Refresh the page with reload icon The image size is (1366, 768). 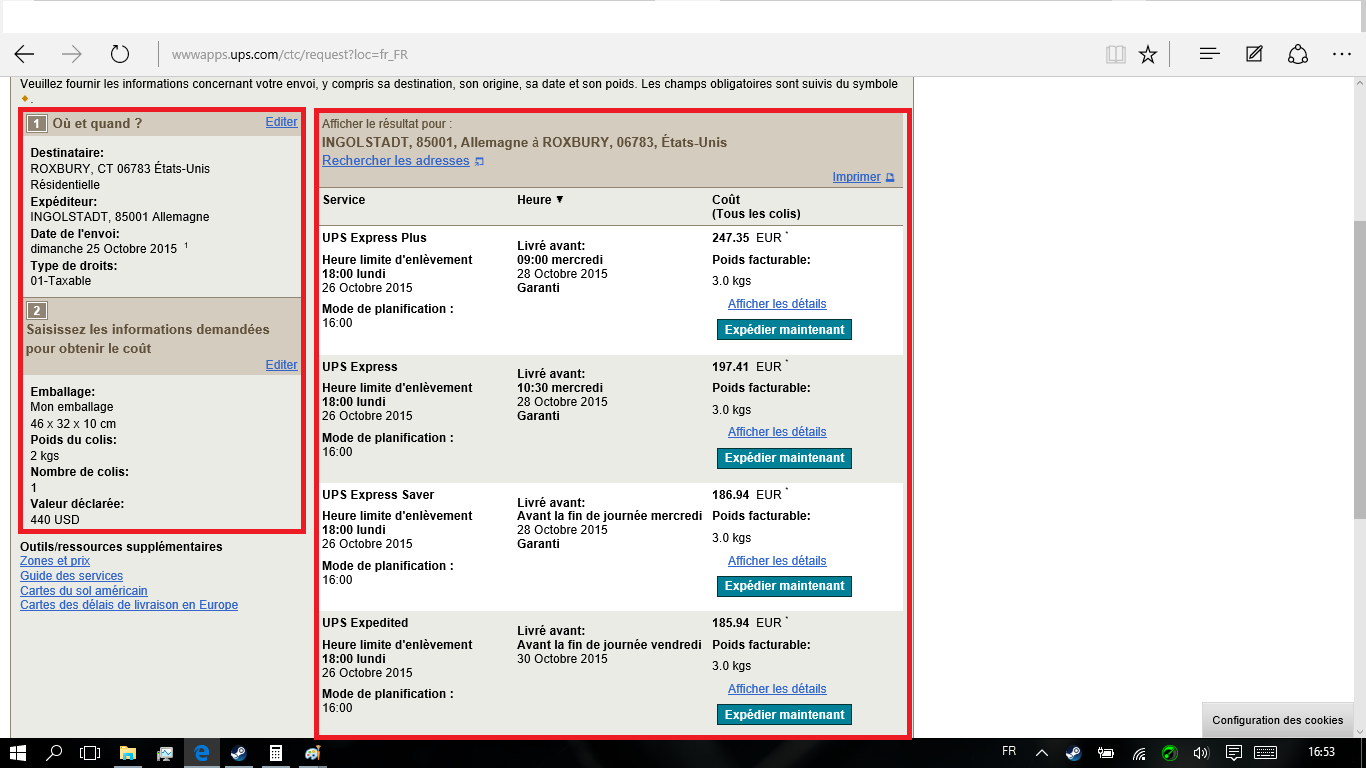tap(120, 54)
